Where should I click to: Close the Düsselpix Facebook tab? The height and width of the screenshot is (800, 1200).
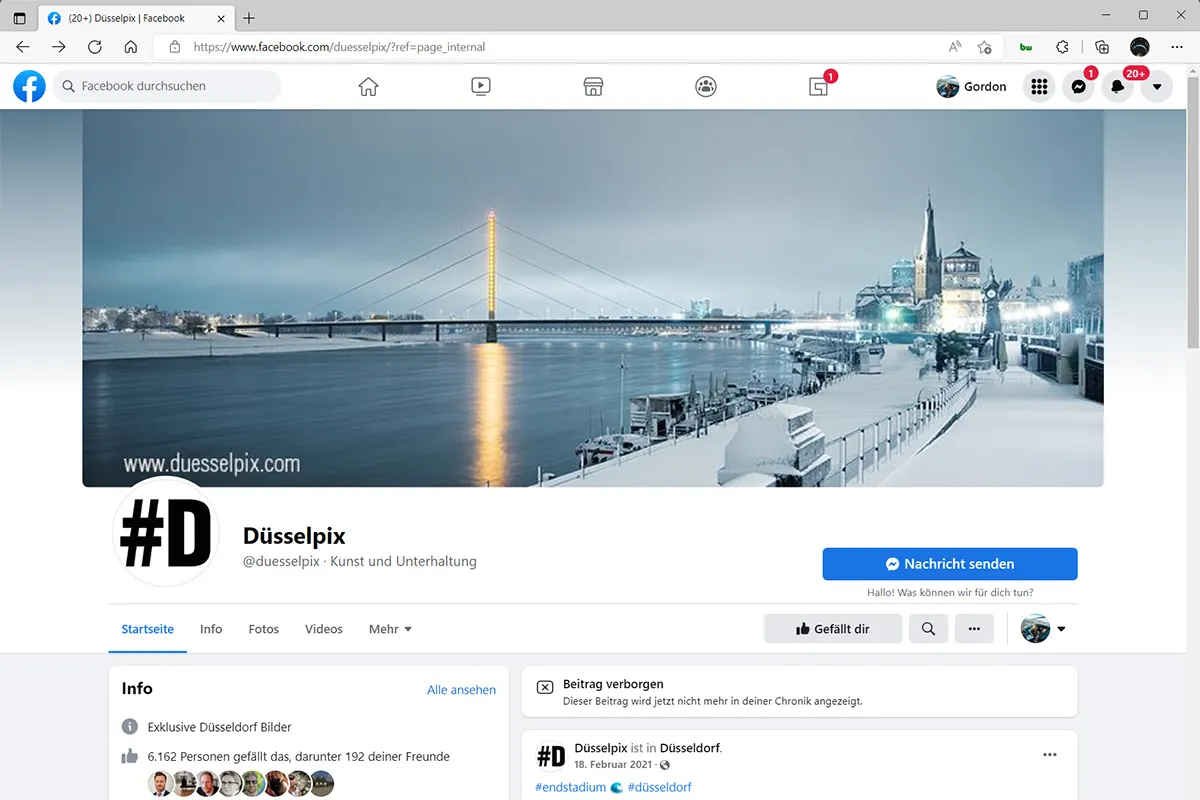221,18
